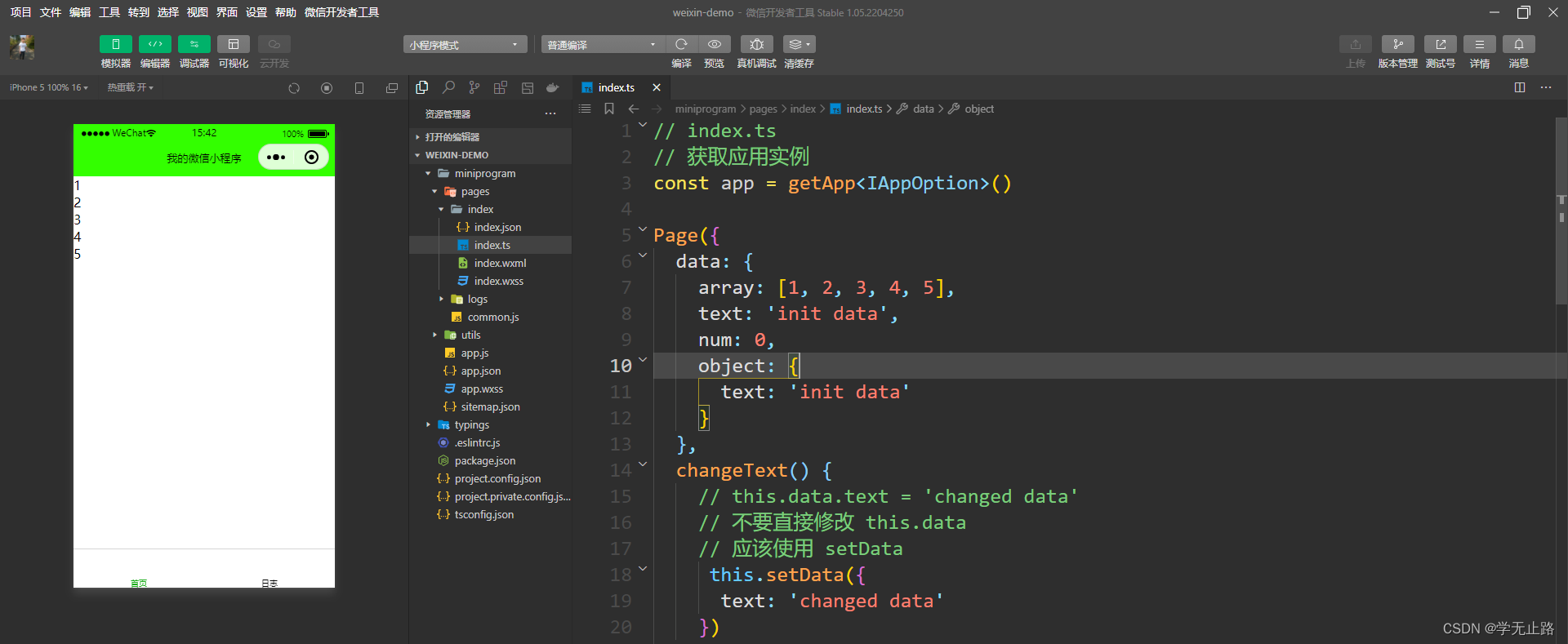Collapse the pages folder
The width and height of the screenshot is (1568, 644).
[x=434, y=192]
